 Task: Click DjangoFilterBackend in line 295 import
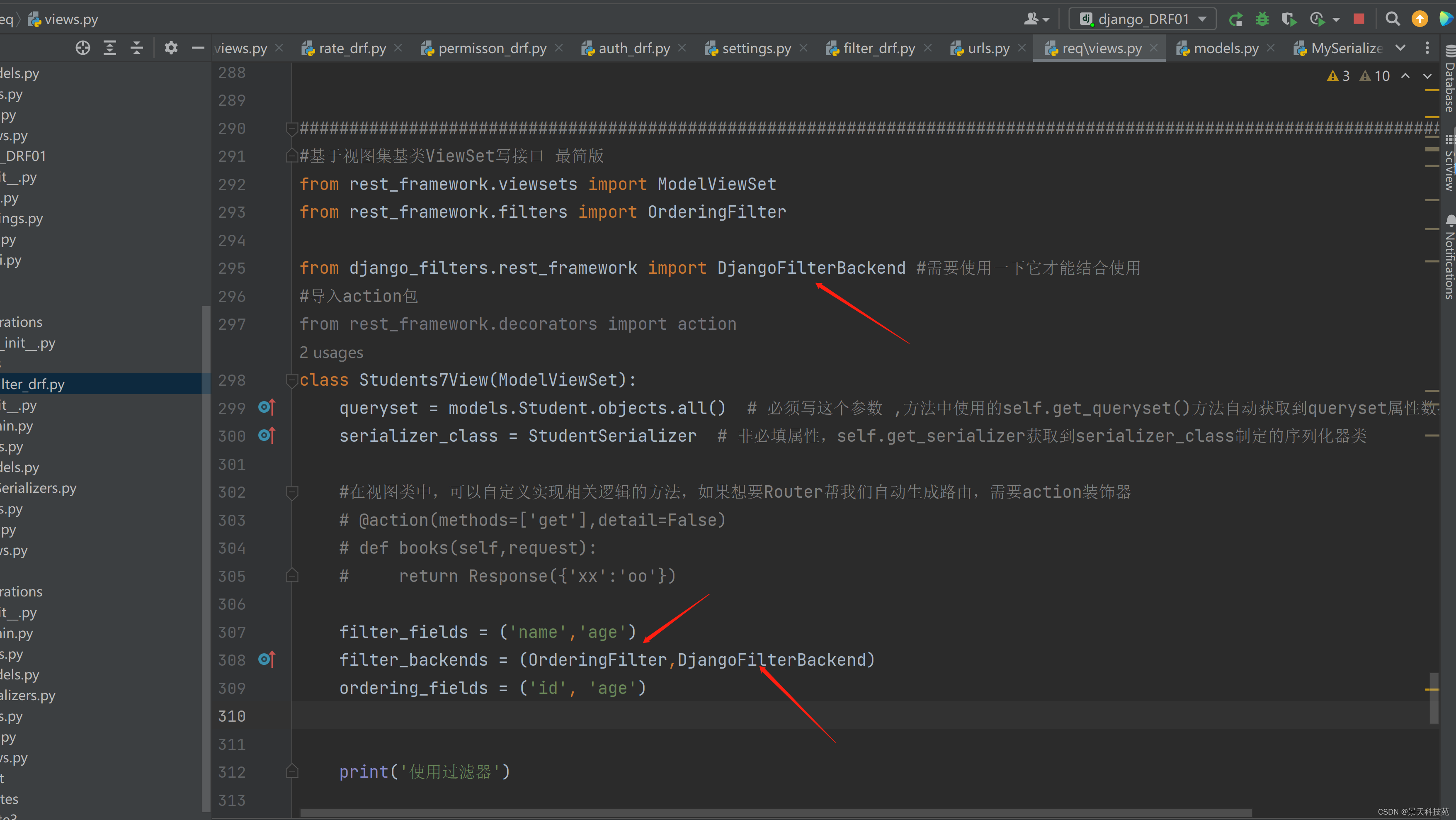[811, 268]
